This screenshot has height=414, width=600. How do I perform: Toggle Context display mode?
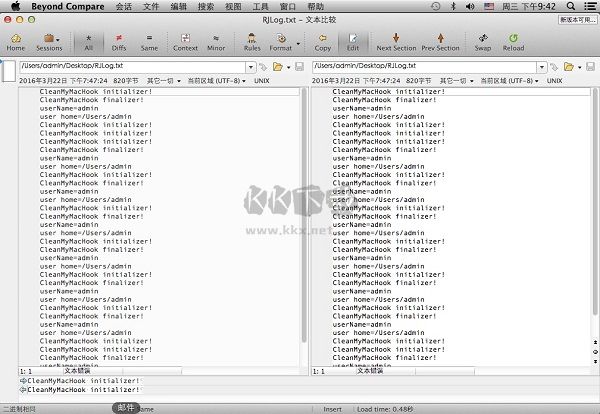[x=185, y=42]
